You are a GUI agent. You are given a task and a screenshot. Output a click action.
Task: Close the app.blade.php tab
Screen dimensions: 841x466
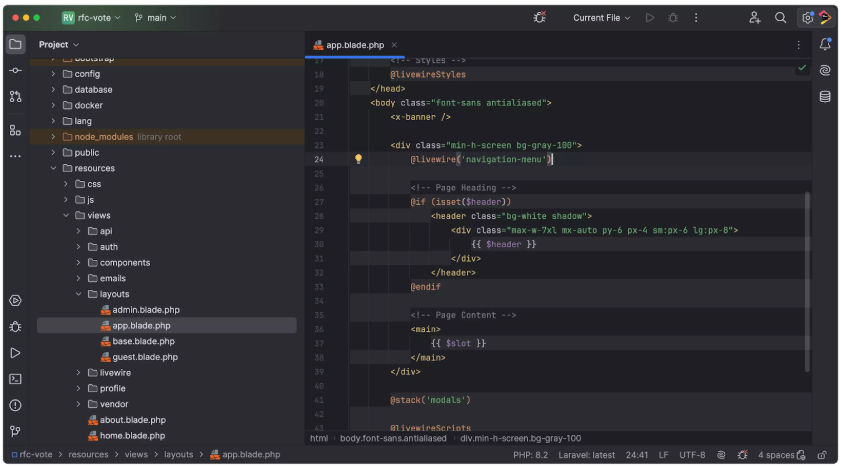click(x=394, y=45)
